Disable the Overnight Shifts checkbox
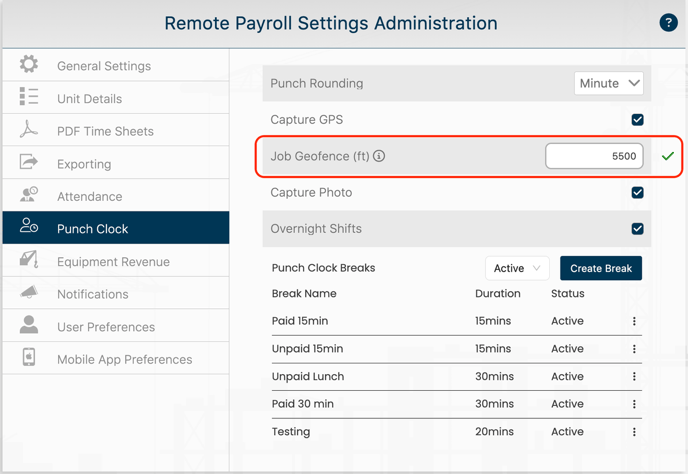This screenshot has width=688, height=474. point(638,229)
